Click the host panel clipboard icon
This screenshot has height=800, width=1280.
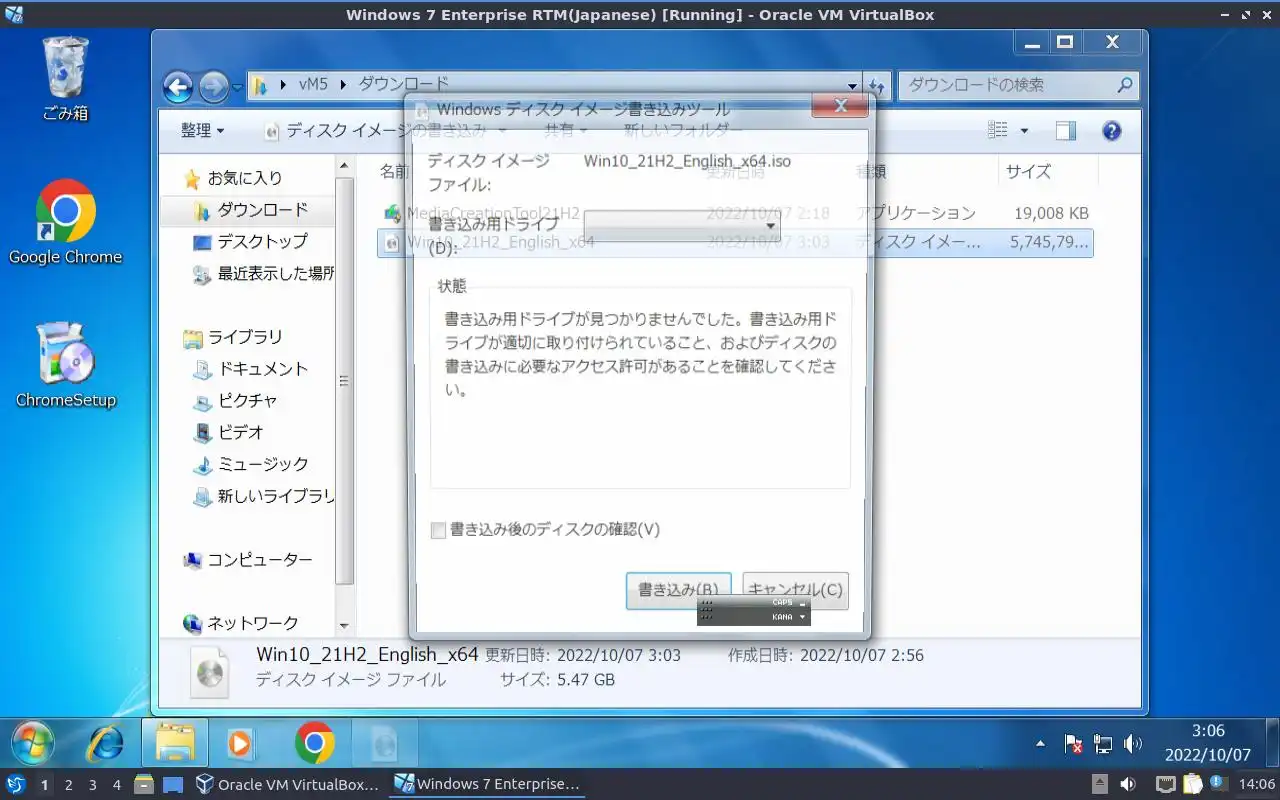1192,784
